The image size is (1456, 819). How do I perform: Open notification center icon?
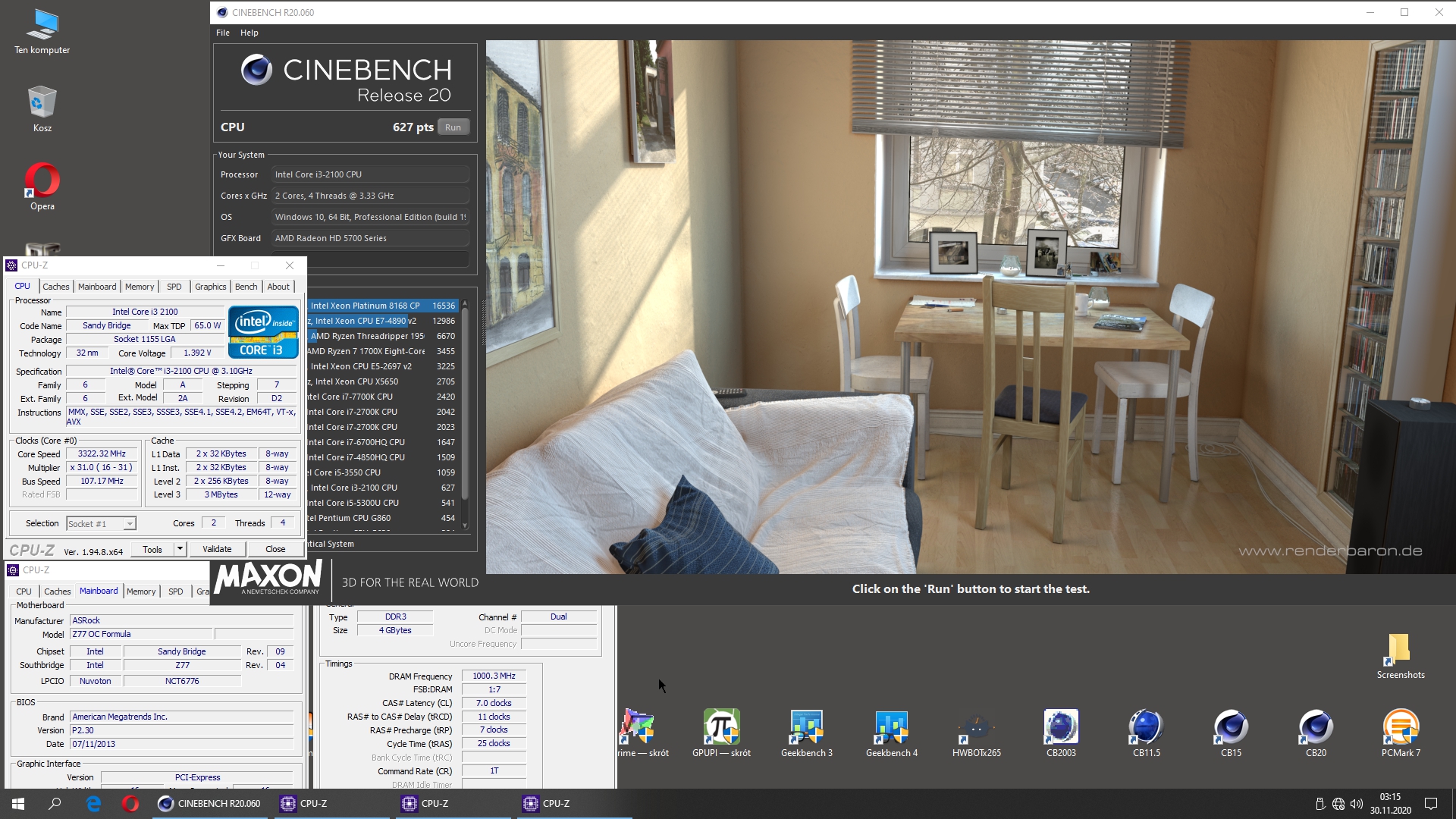[1431, 804]
